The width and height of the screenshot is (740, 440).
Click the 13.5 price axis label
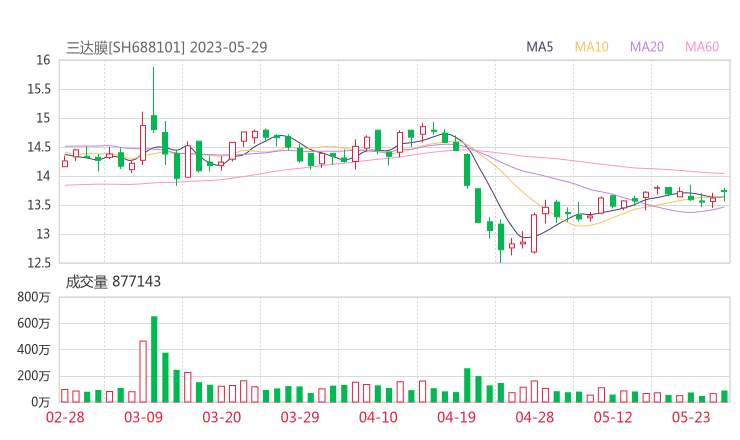(x=39, y=205)
